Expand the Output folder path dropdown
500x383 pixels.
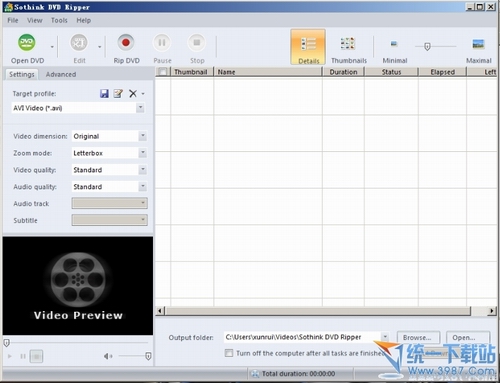click(385, 337)
